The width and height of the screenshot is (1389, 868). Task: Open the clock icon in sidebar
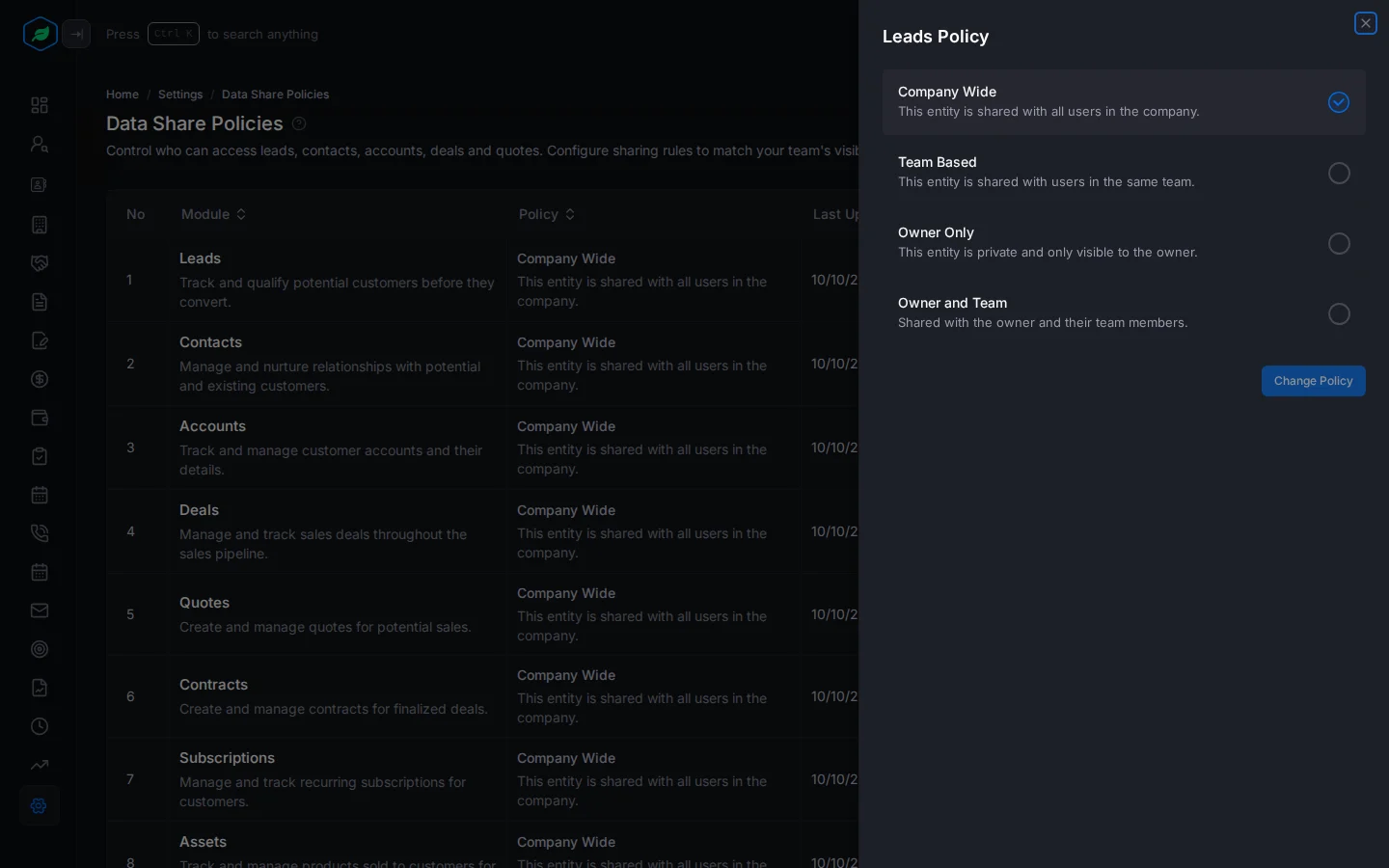pos(40,726)
